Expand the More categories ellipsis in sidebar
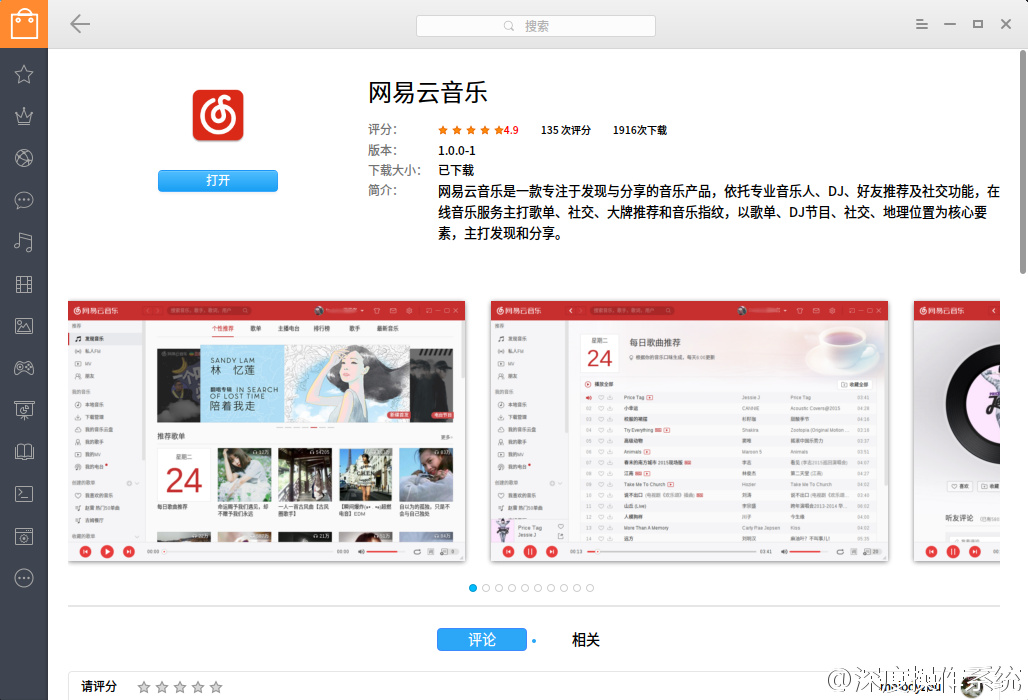The width and height of the screenshot is (1028, 700). point(24,578)
